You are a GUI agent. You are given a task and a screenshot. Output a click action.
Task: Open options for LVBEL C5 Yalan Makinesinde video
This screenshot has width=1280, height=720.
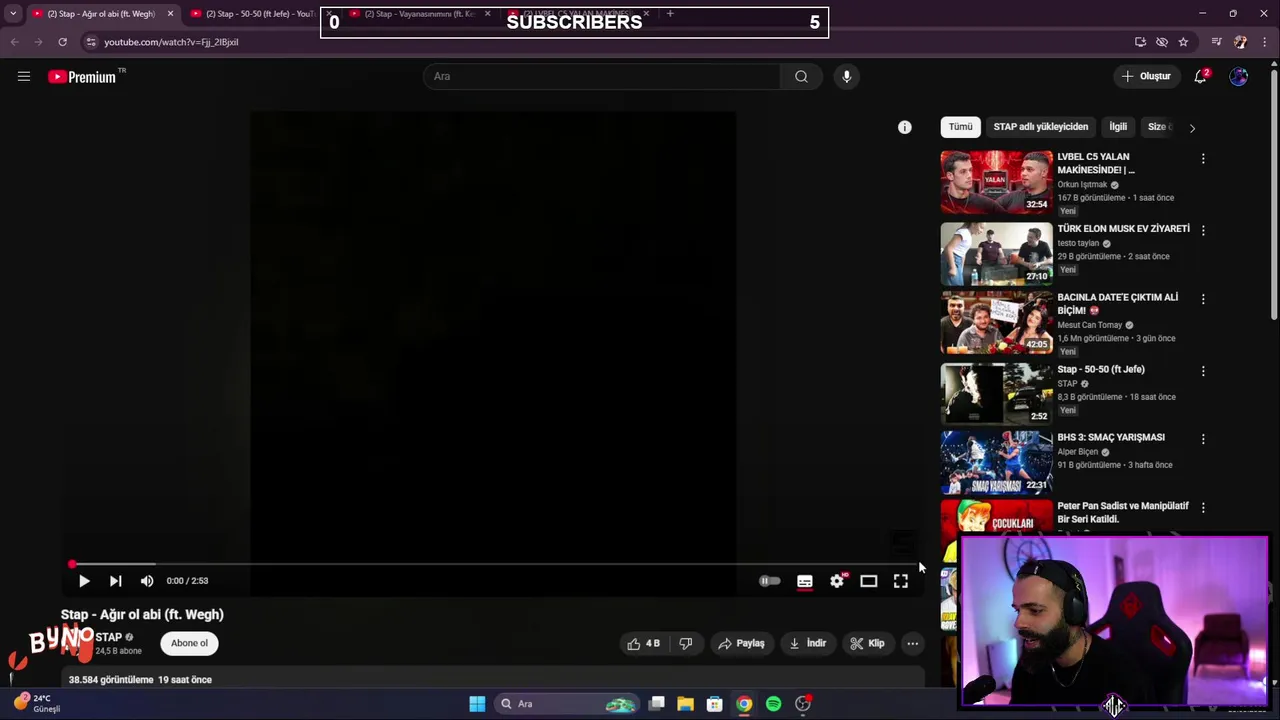(1203, 159)
